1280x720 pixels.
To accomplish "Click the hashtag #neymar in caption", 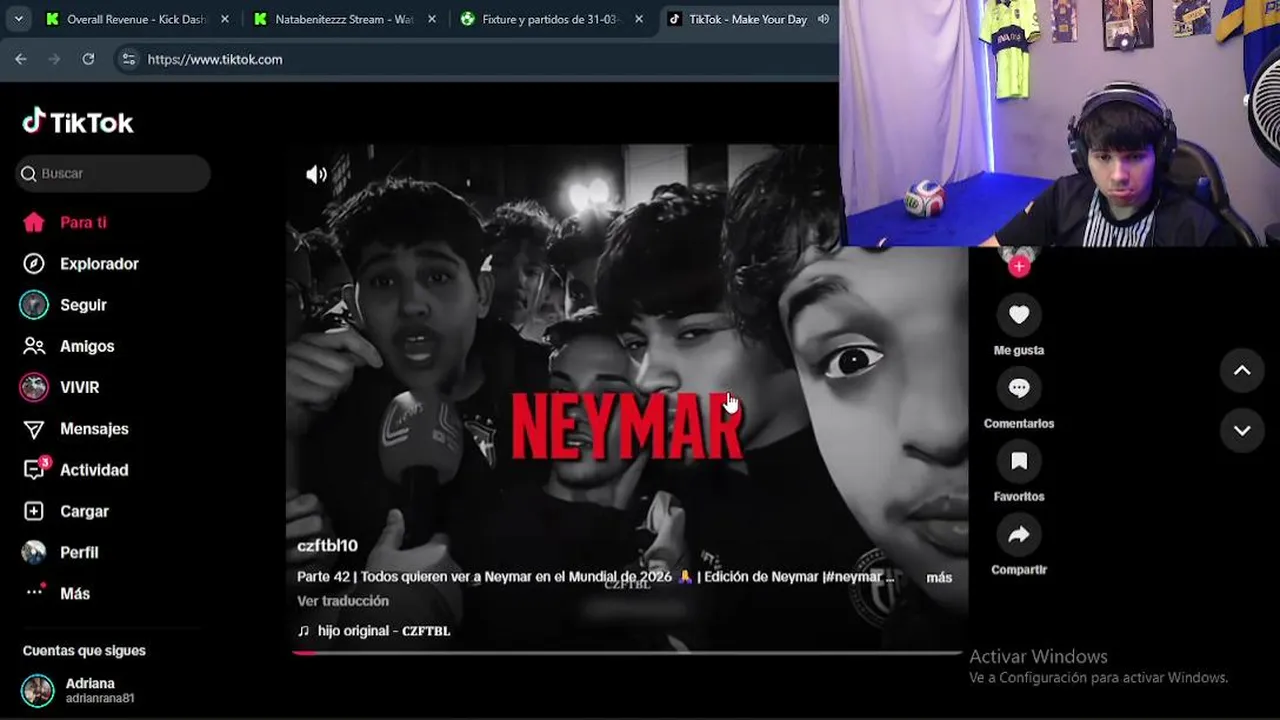I will pos(854,577).
